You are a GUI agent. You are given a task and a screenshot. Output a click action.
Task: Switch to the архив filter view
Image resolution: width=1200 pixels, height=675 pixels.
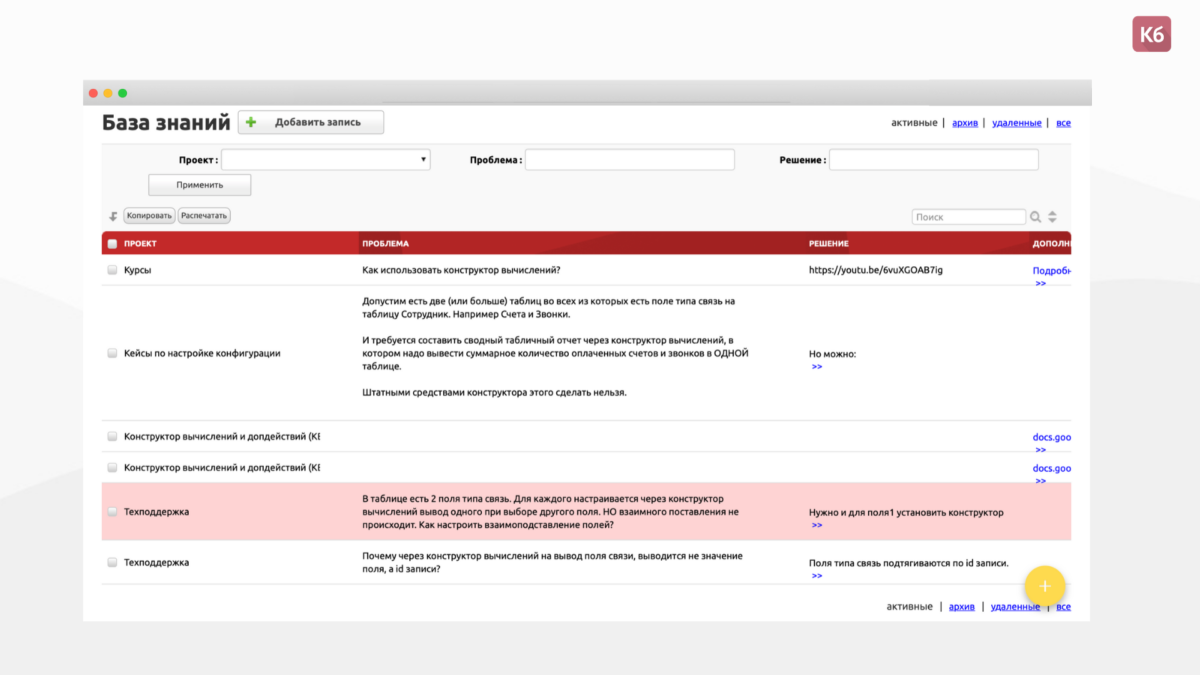point(964,122)
